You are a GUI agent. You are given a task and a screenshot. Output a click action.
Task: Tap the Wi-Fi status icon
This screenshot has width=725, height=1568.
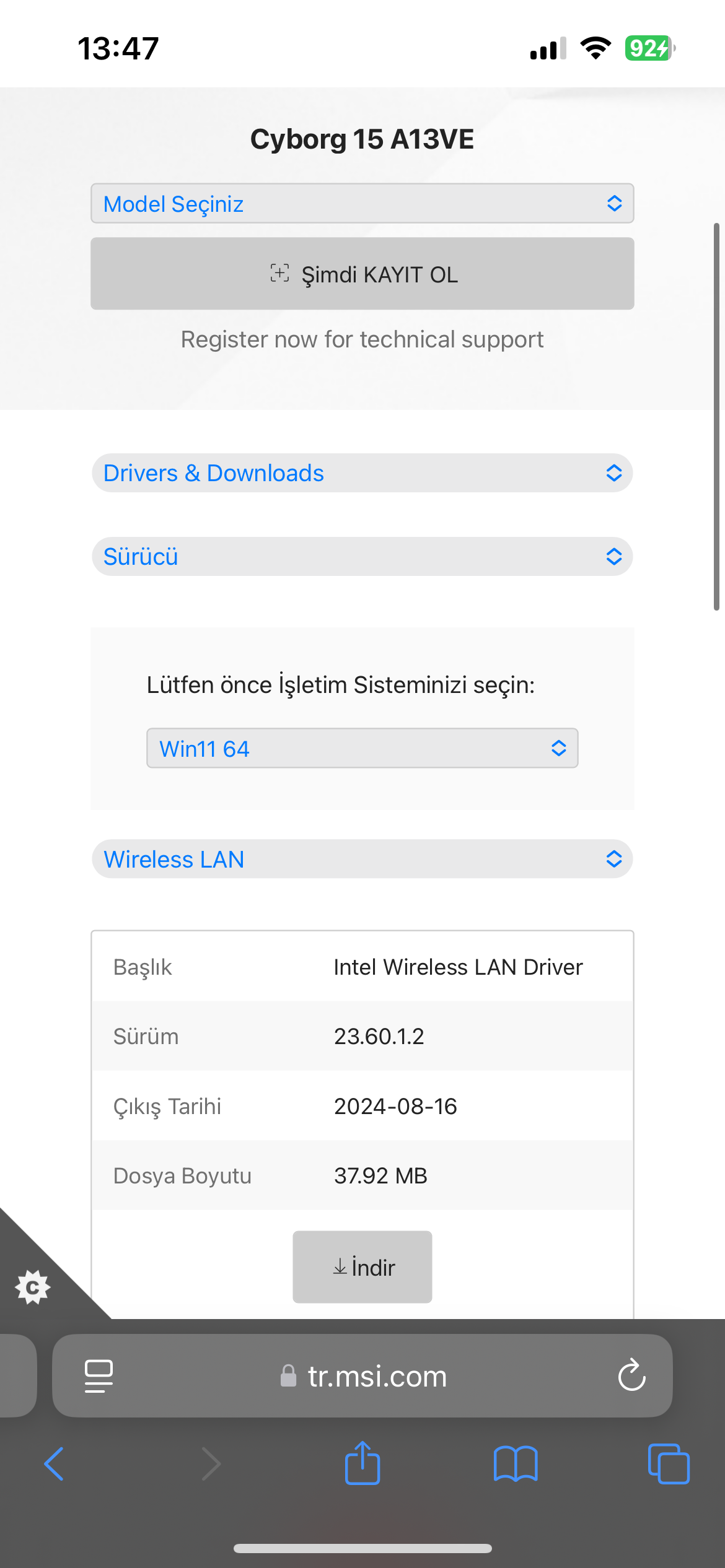pyautogui.click(x=595, y=48)
